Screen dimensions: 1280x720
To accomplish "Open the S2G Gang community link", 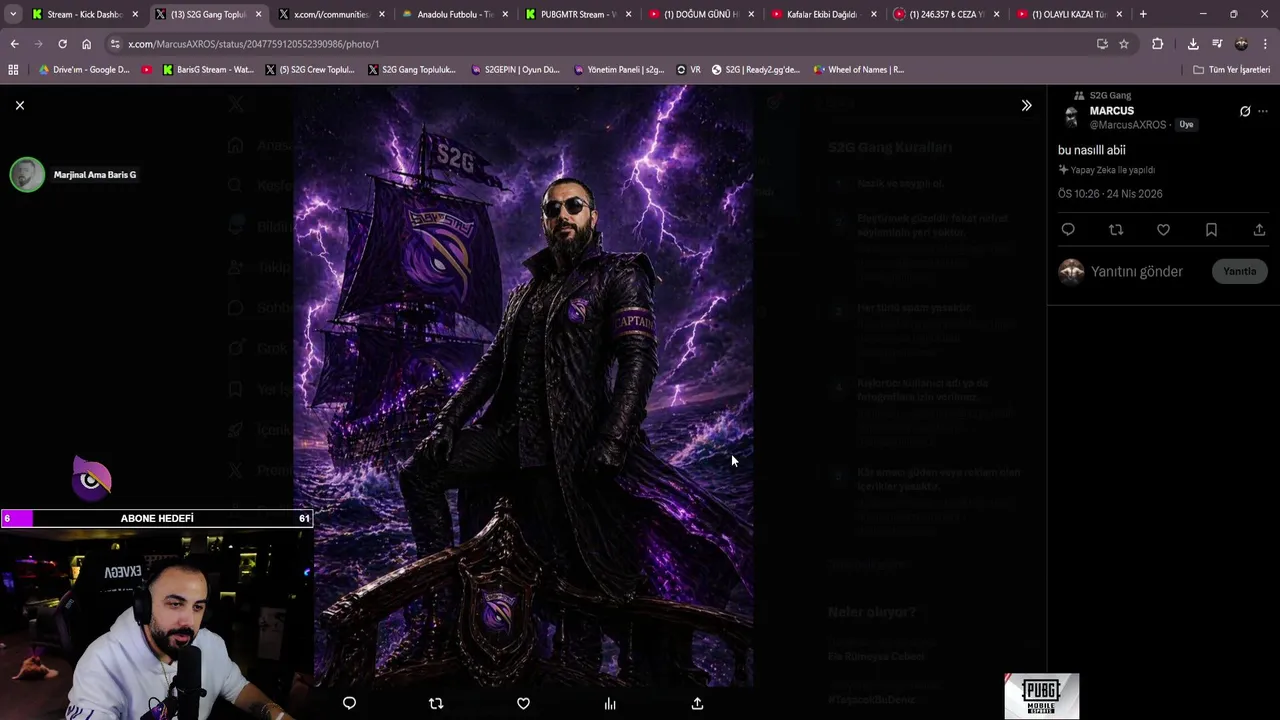I will (x=1110, y=96).
